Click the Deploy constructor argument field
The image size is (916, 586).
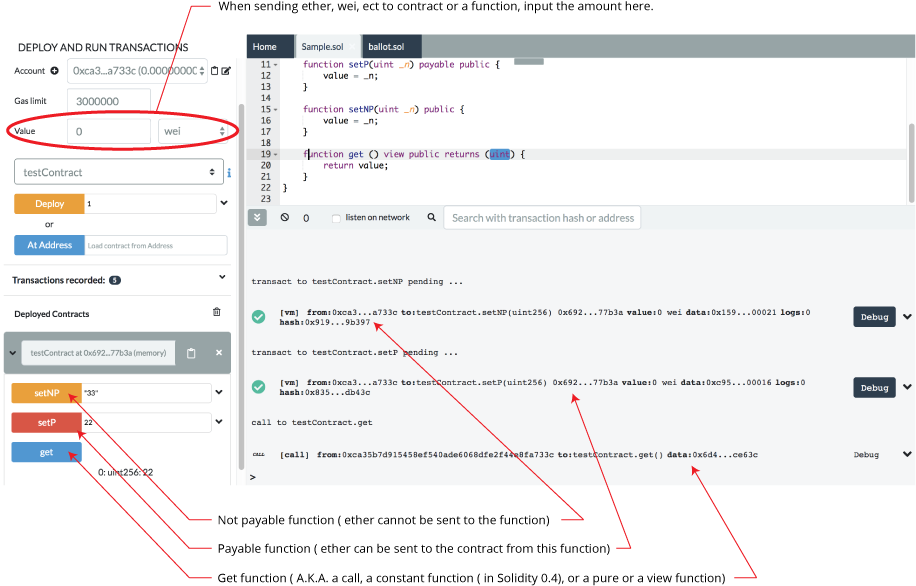click(x=150, y=204)
